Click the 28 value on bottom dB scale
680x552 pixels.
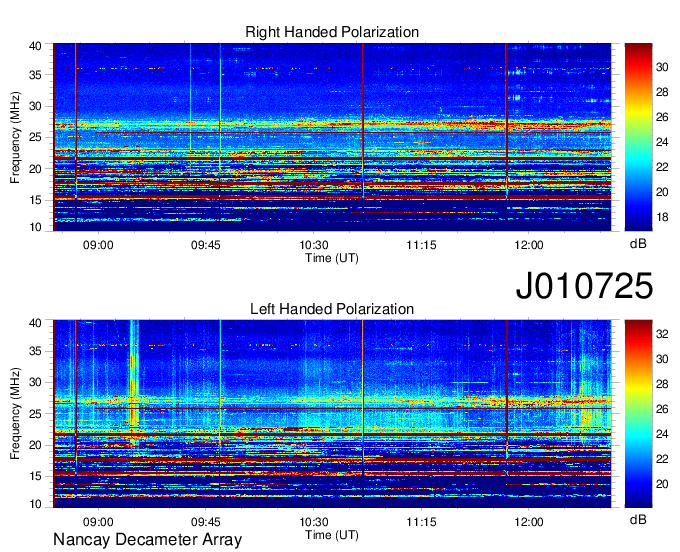[x=662, y=384]
